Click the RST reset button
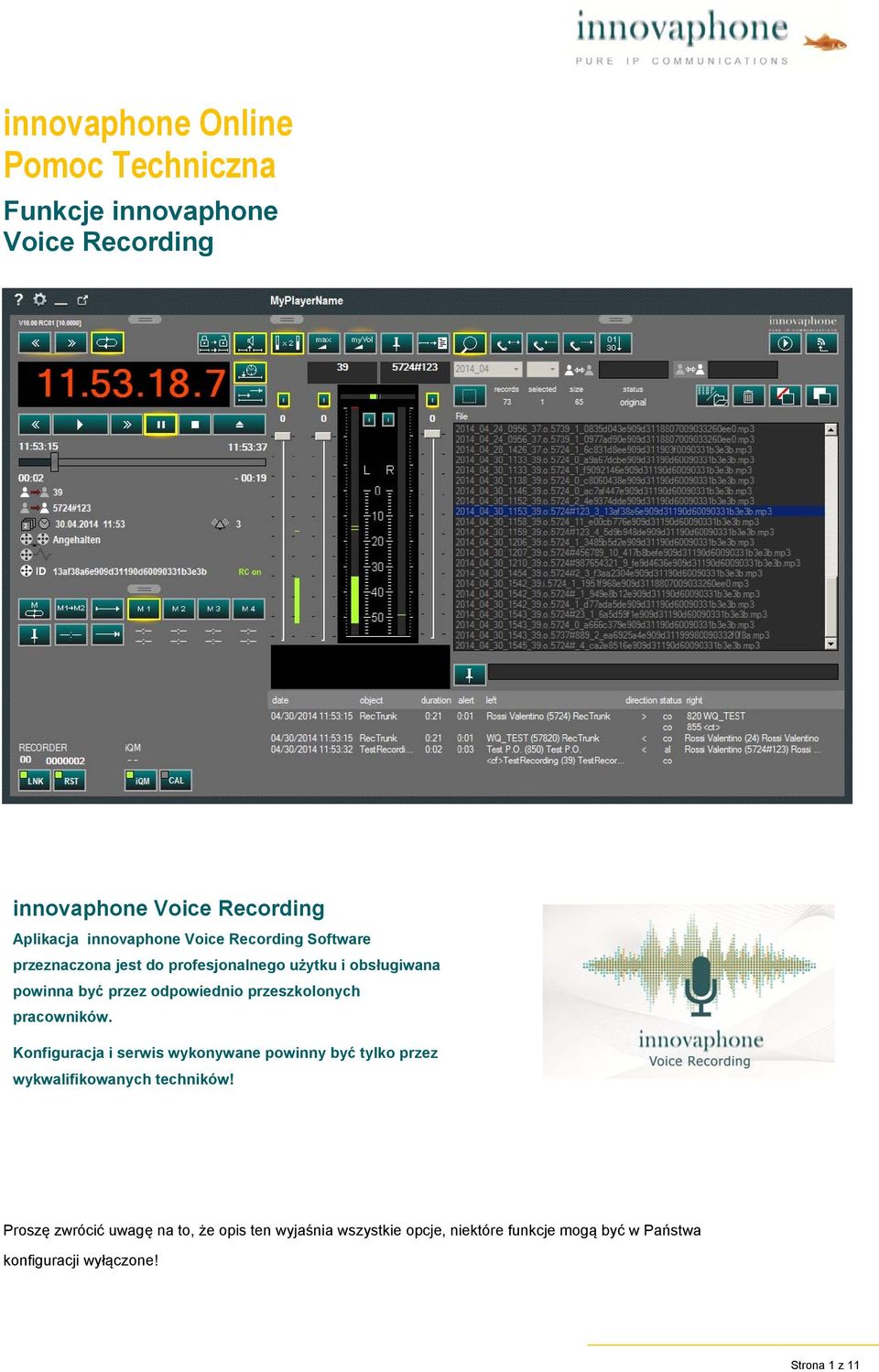This screenshot has width=879, height=1372. click(x=71, y=781)
